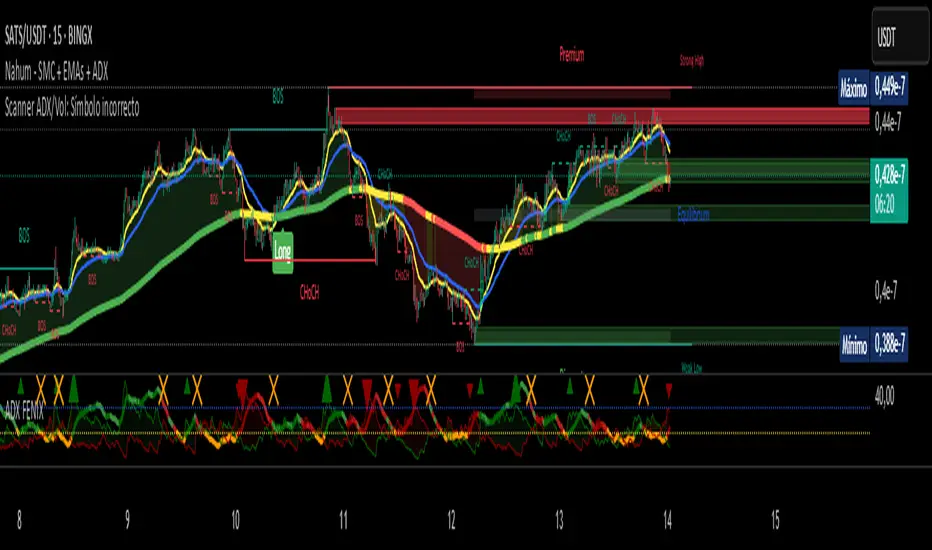Viewport: 932px width, 550px height.
Task: Click the SATS/USDT · 15 · BINGX symbol title
Action: click(49, 36)
